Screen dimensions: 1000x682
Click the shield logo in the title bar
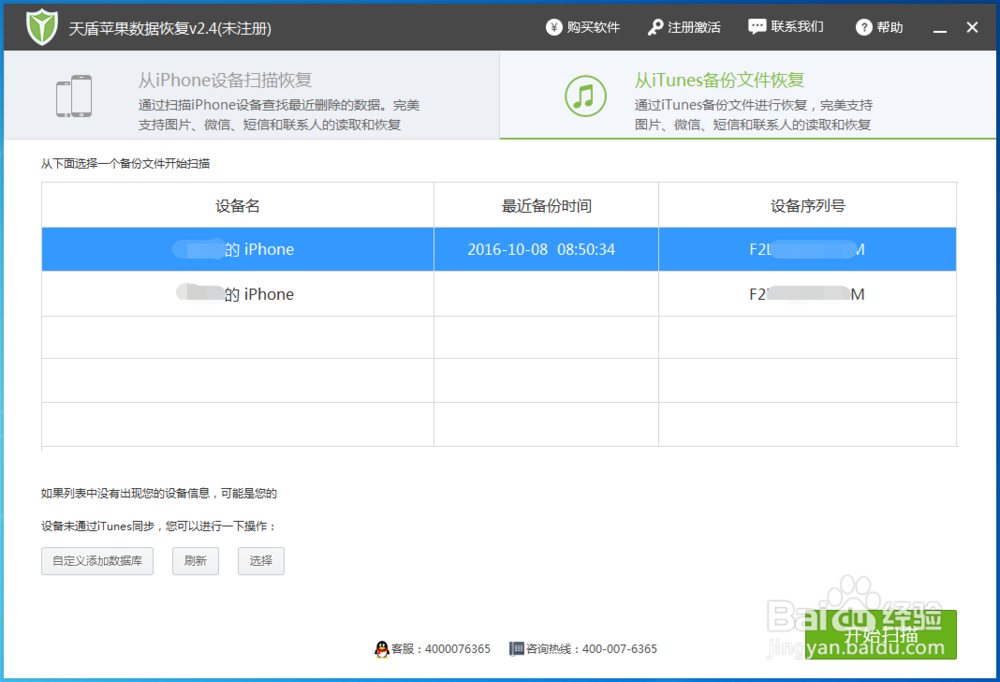[x=40, y=27]
